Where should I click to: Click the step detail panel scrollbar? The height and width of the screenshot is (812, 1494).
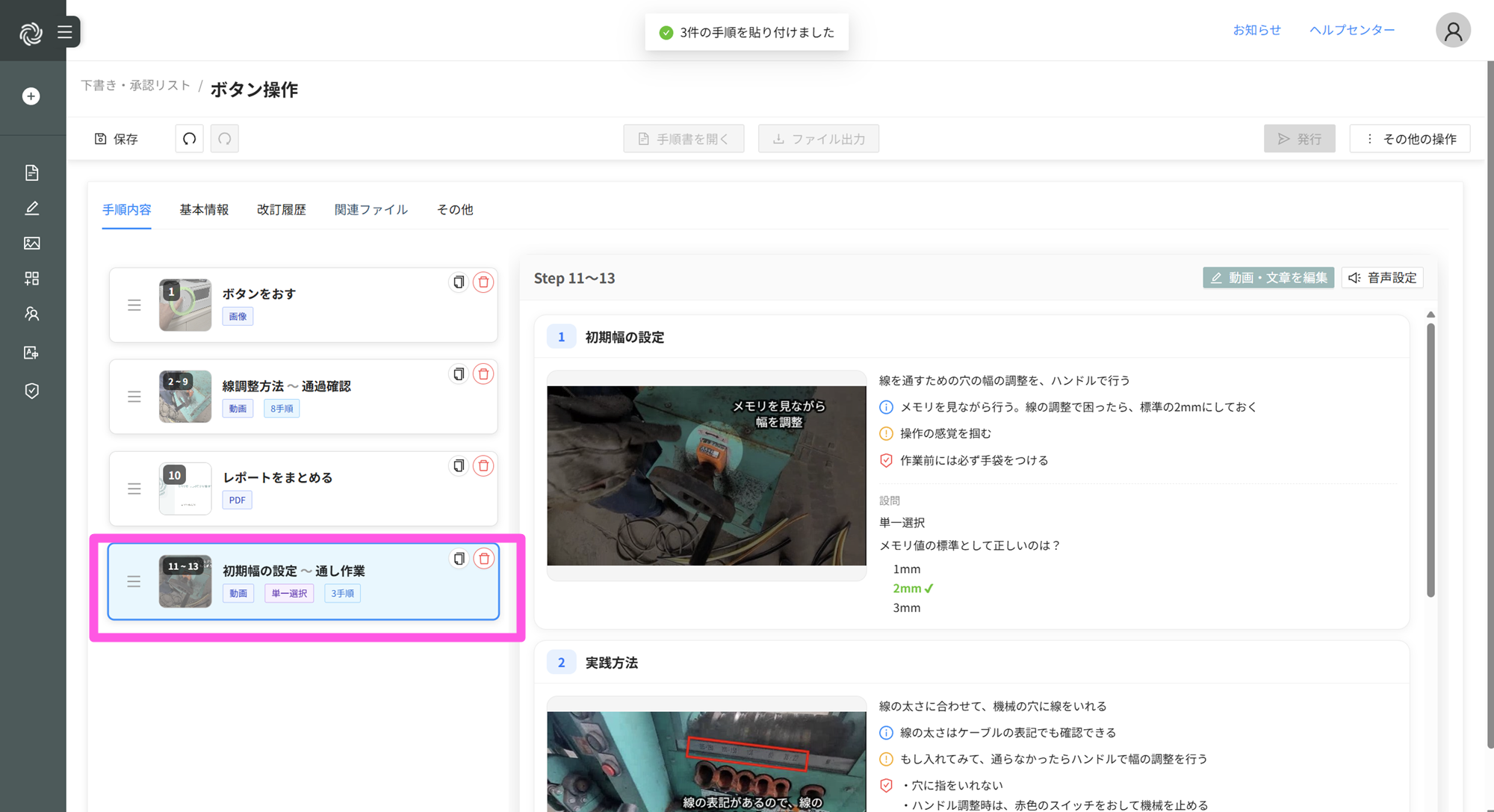[1431, 459]
